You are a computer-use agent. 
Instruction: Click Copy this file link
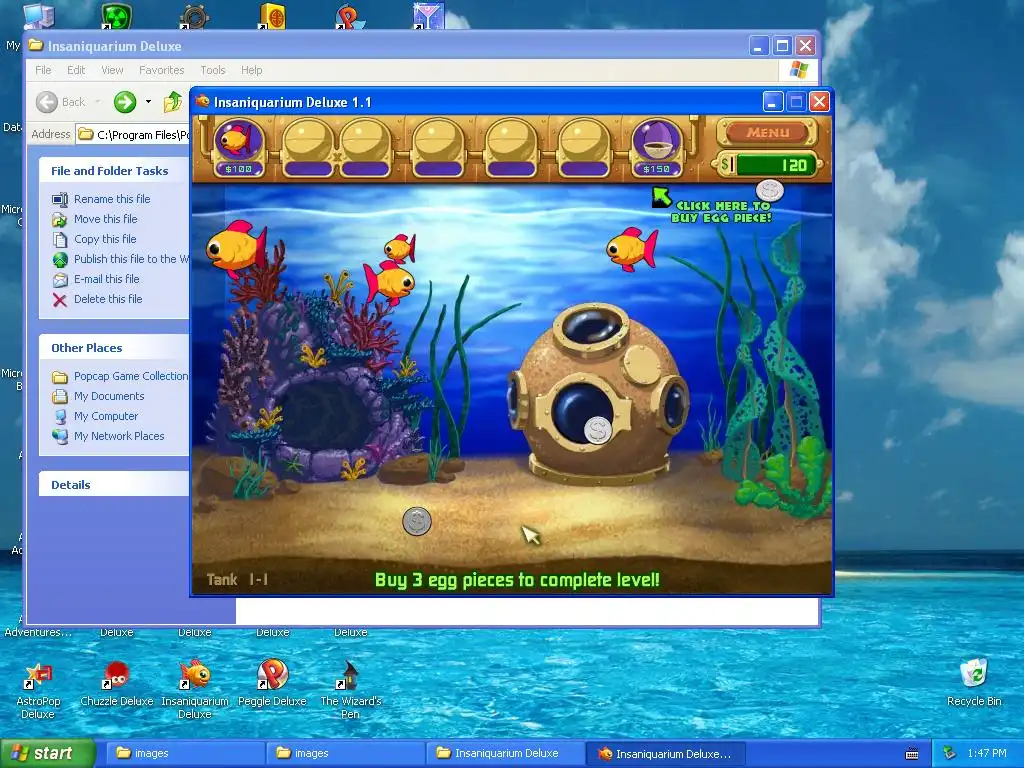point(104,239)
